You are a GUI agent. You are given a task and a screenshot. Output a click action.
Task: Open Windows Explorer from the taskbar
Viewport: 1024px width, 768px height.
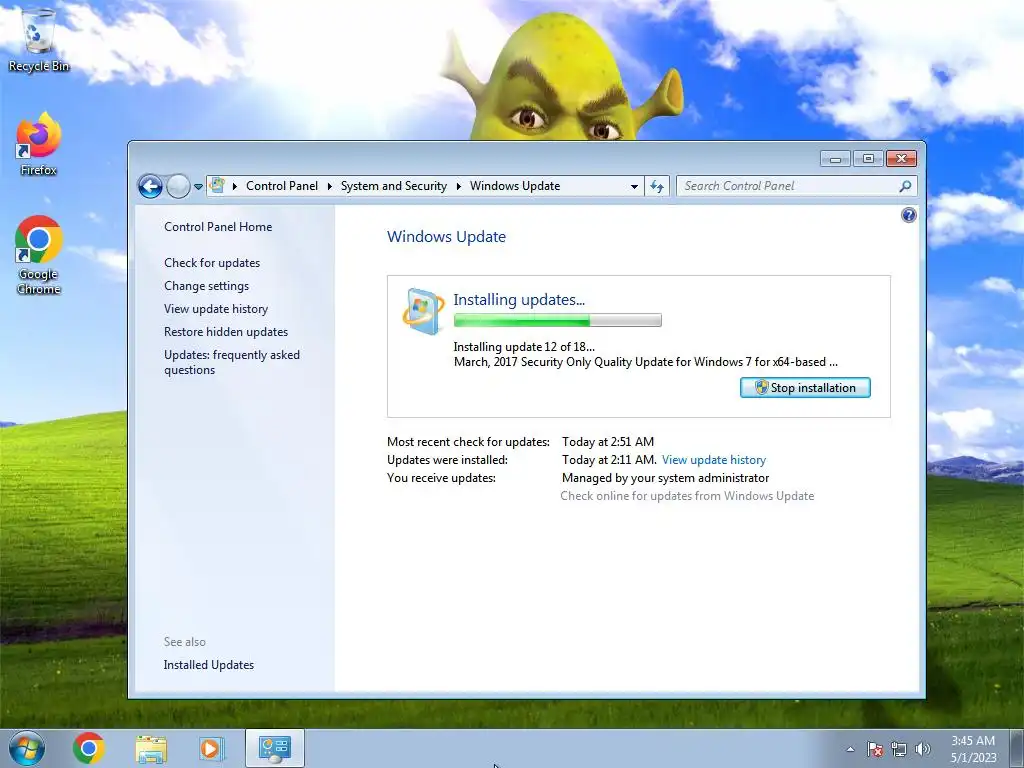point(151,748)
